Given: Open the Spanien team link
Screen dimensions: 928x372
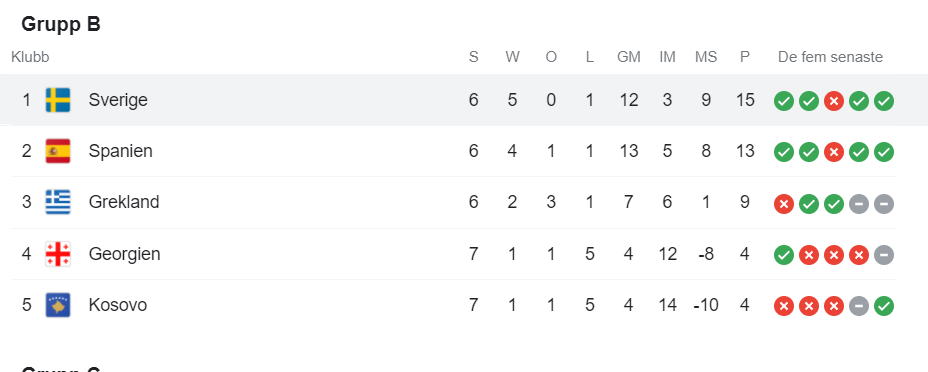Looking at the screenshot, I should coord(121,151).
